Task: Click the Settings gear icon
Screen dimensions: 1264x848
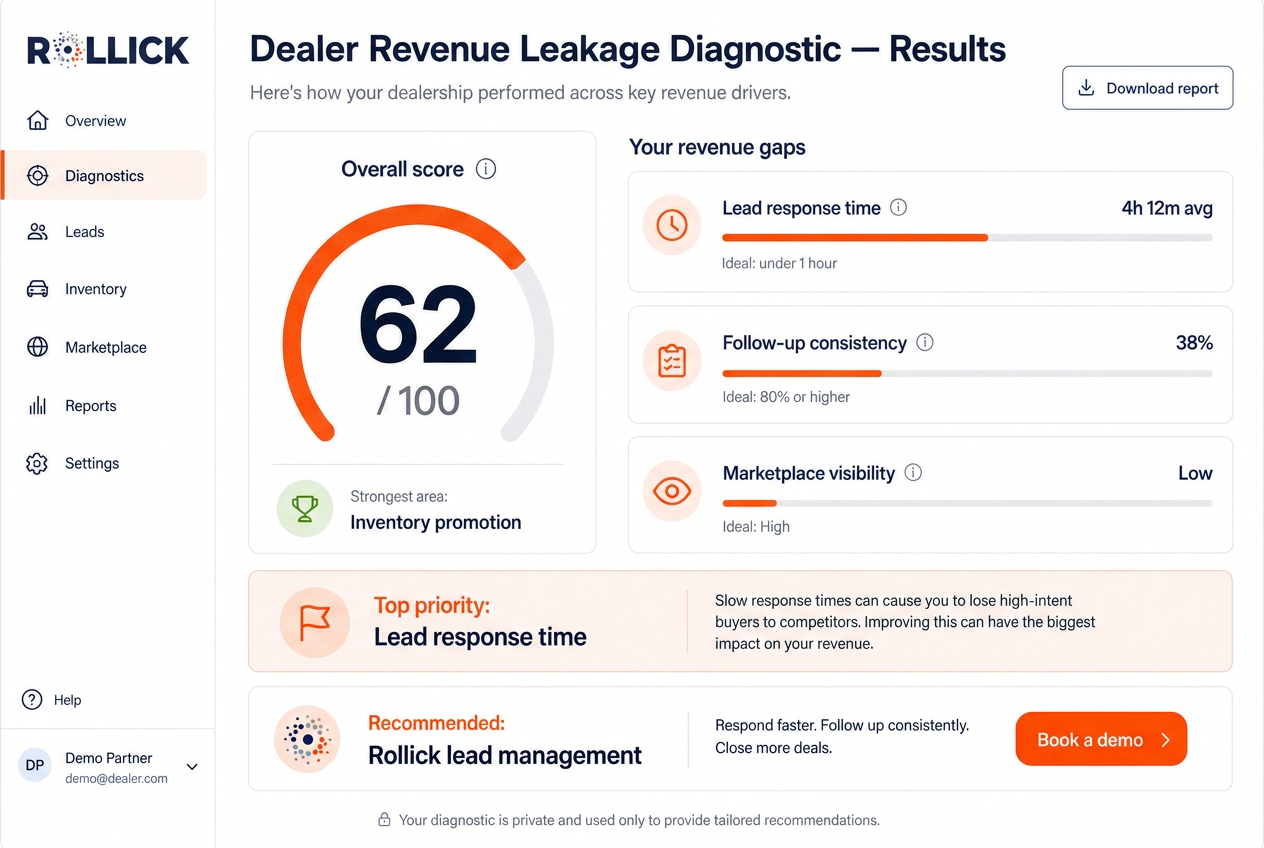Action: point(37,464)
